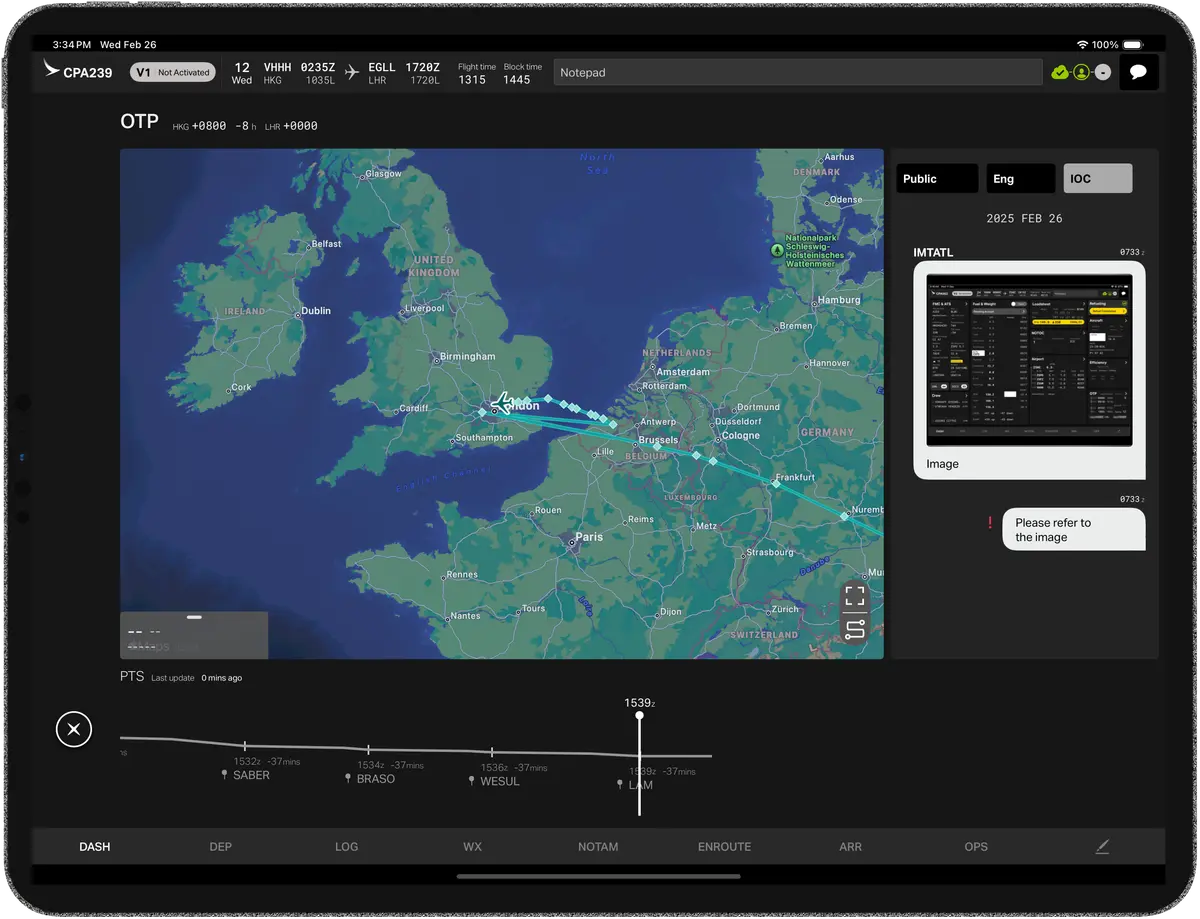Click the green cloud sync status icon

pos(1062,72)
